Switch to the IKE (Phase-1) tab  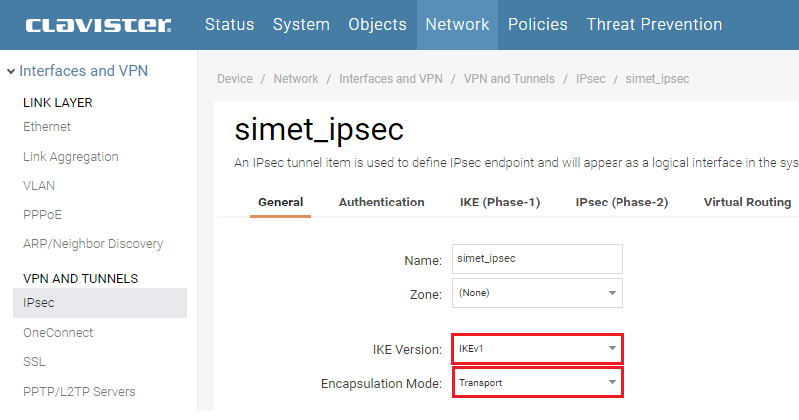[x=499, y=202]
